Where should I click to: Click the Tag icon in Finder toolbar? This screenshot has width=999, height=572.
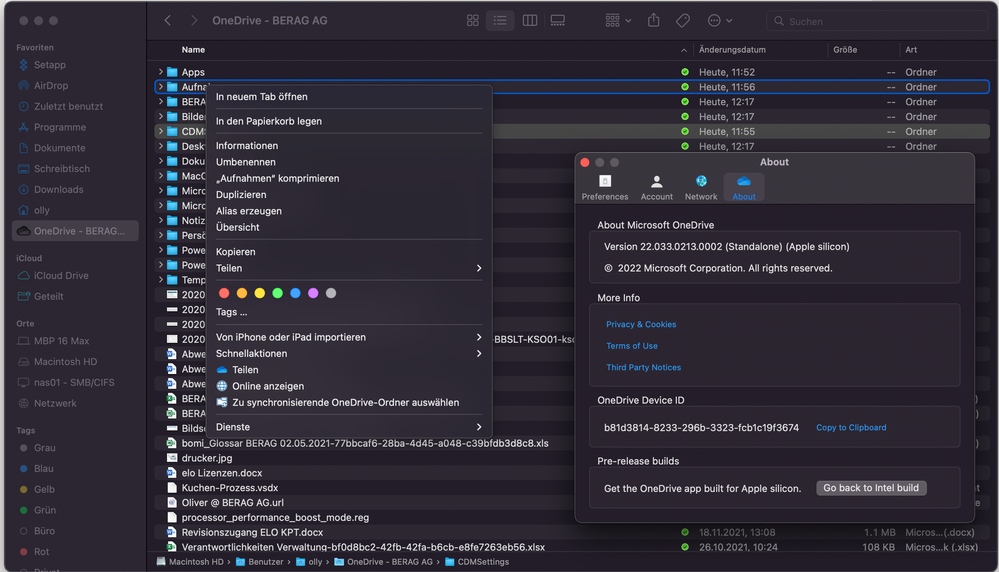683,21
